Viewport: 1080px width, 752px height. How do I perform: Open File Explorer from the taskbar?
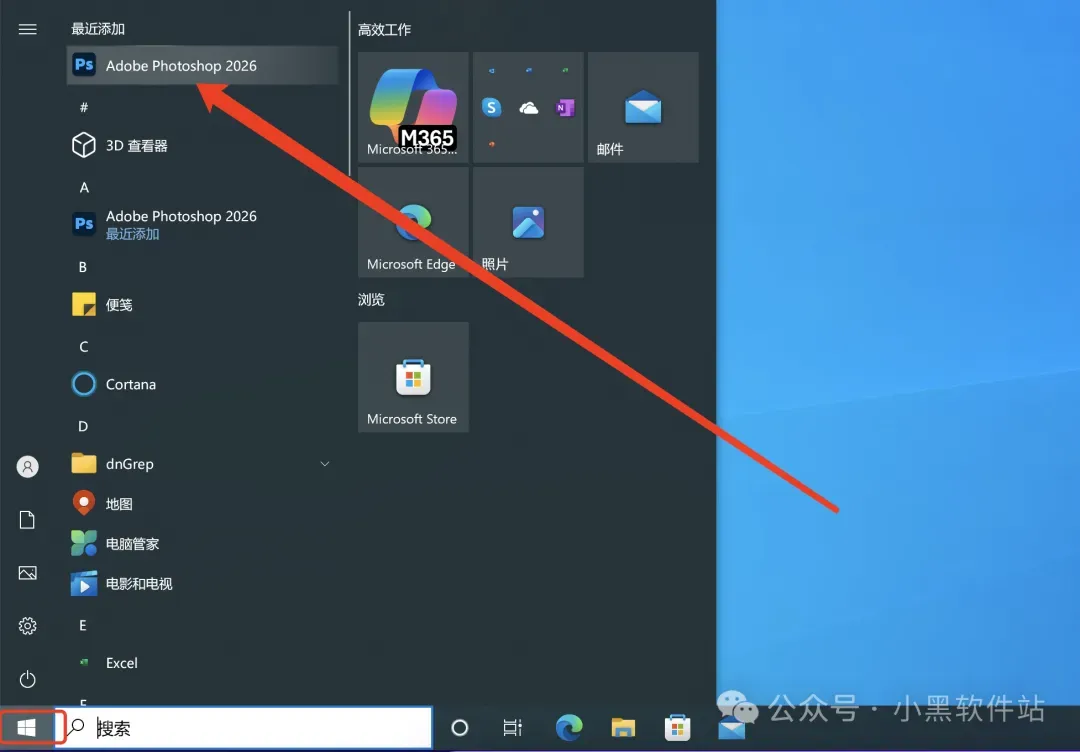click(x=623, y=728)
